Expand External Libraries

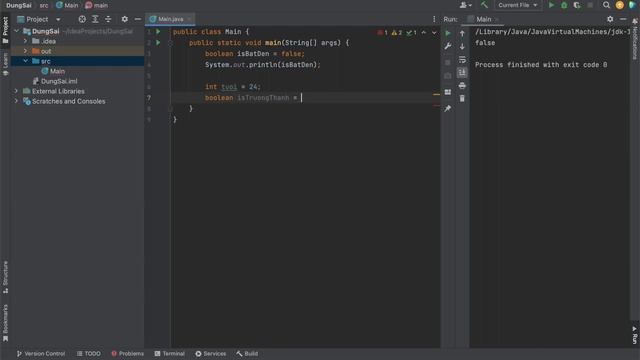[x=17, y=91]
